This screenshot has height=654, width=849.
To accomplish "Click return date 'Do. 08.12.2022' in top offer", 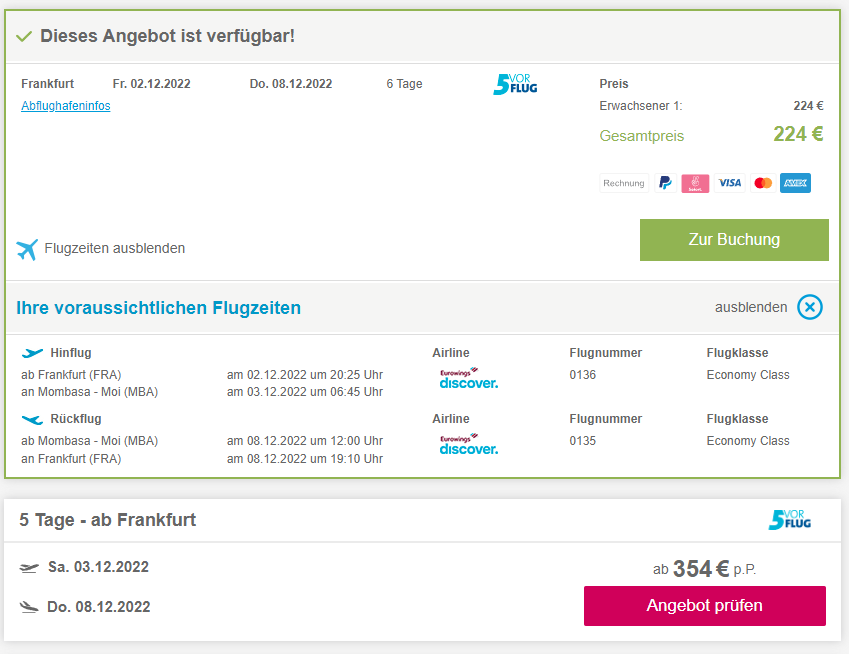I will [x=291, y=84].
